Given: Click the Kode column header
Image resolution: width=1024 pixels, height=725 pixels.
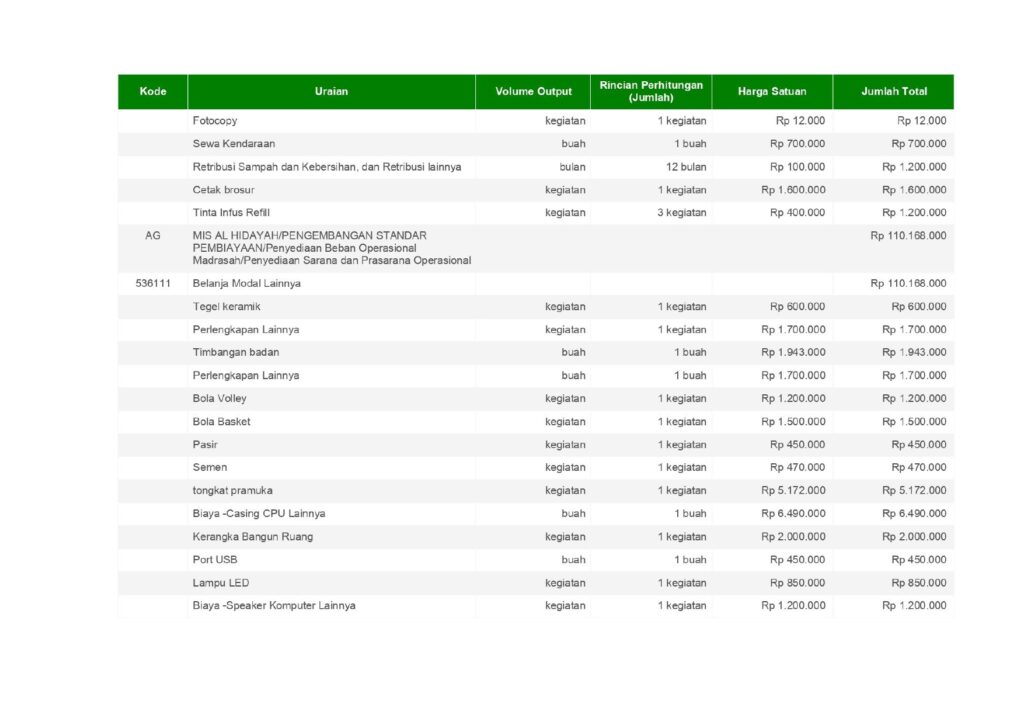Looking at the screenshot, I should 152,91.
